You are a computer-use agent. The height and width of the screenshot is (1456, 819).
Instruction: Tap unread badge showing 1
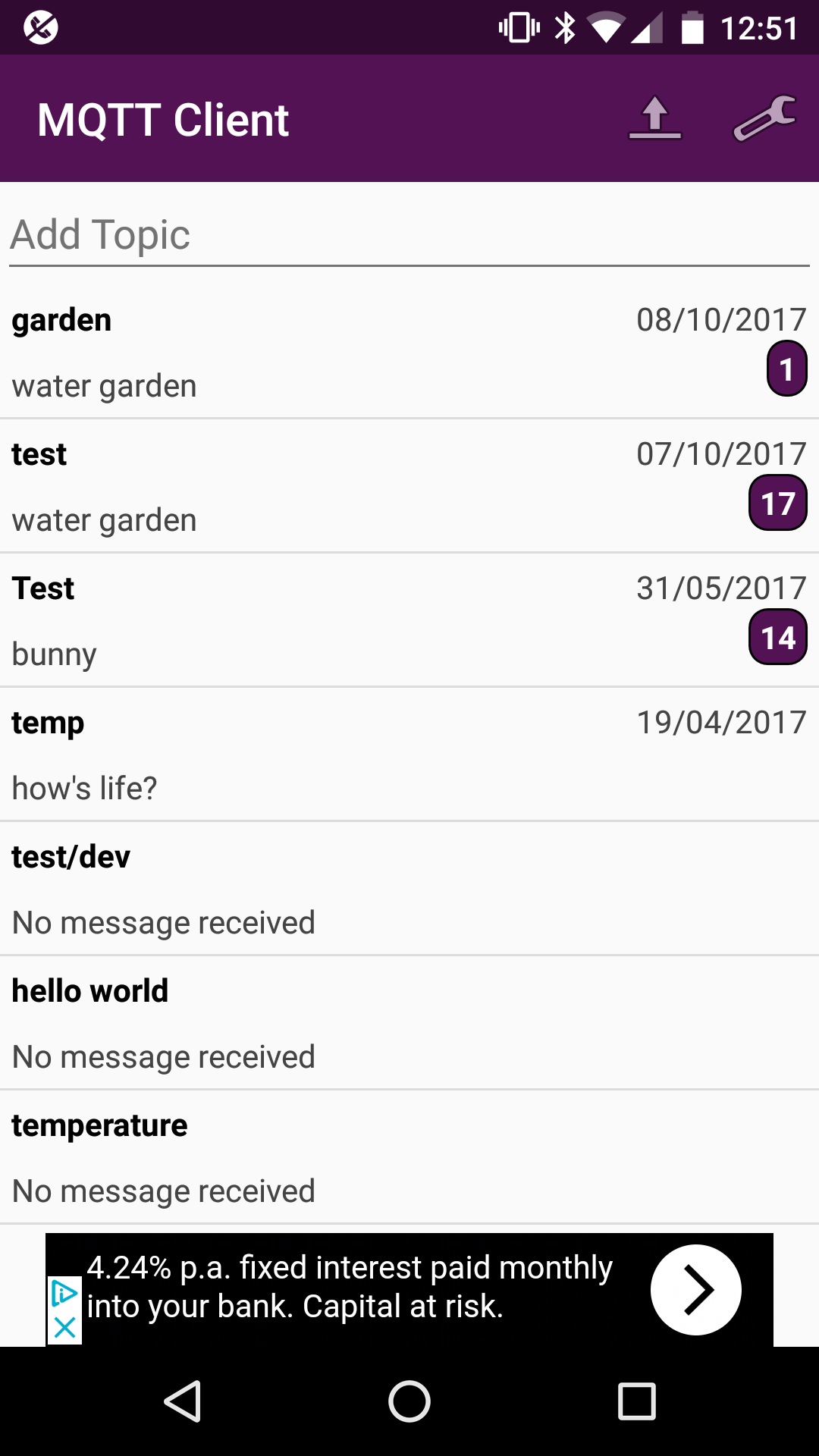(786, 369)
